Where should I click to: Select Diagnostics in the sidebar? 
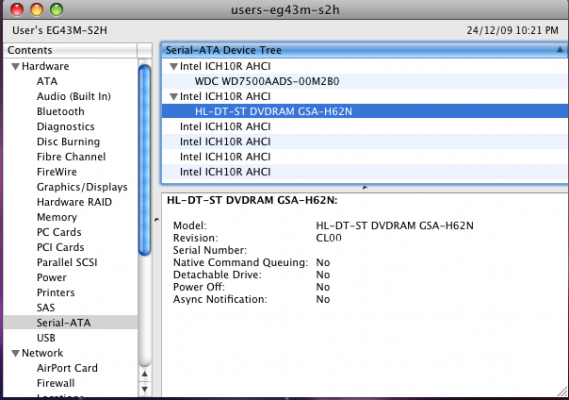pyautogui.click(x=66, y=127)
